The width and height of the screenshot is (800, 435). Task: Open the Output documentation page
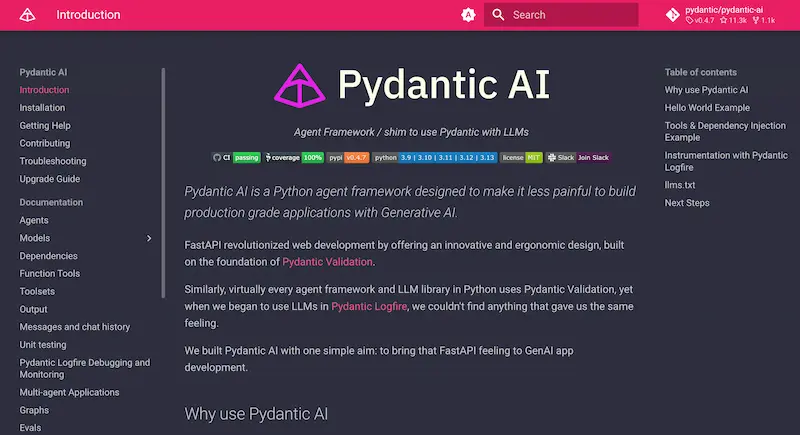tap(33, 310)
